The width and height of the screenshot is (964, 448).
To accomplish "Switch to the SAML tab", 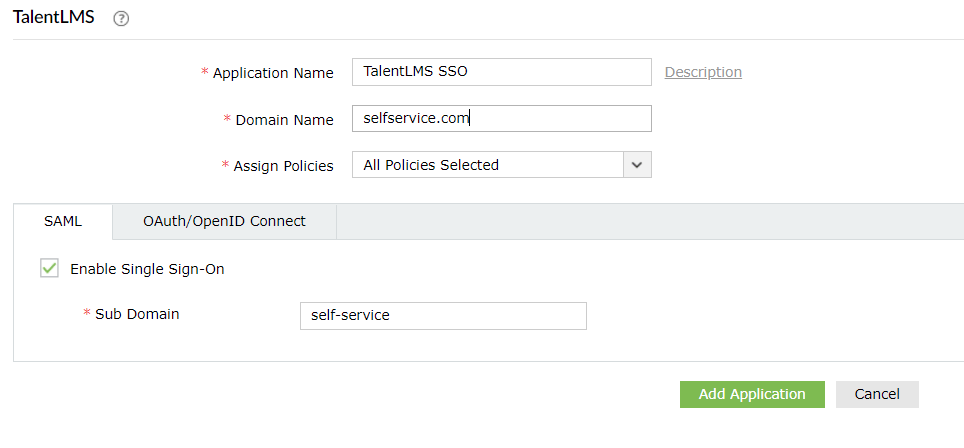I will point(63,221).
